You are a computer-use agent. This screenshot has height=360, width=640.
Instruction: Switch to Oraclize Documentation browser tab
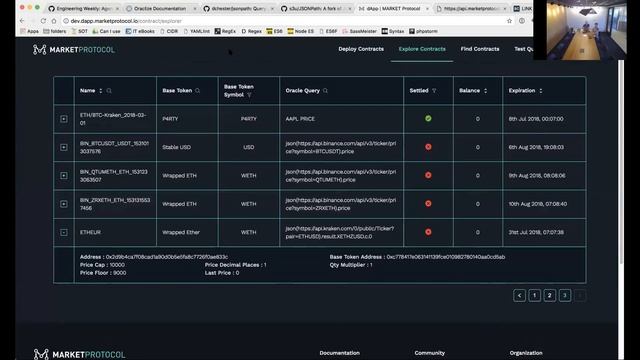point(160,8)
